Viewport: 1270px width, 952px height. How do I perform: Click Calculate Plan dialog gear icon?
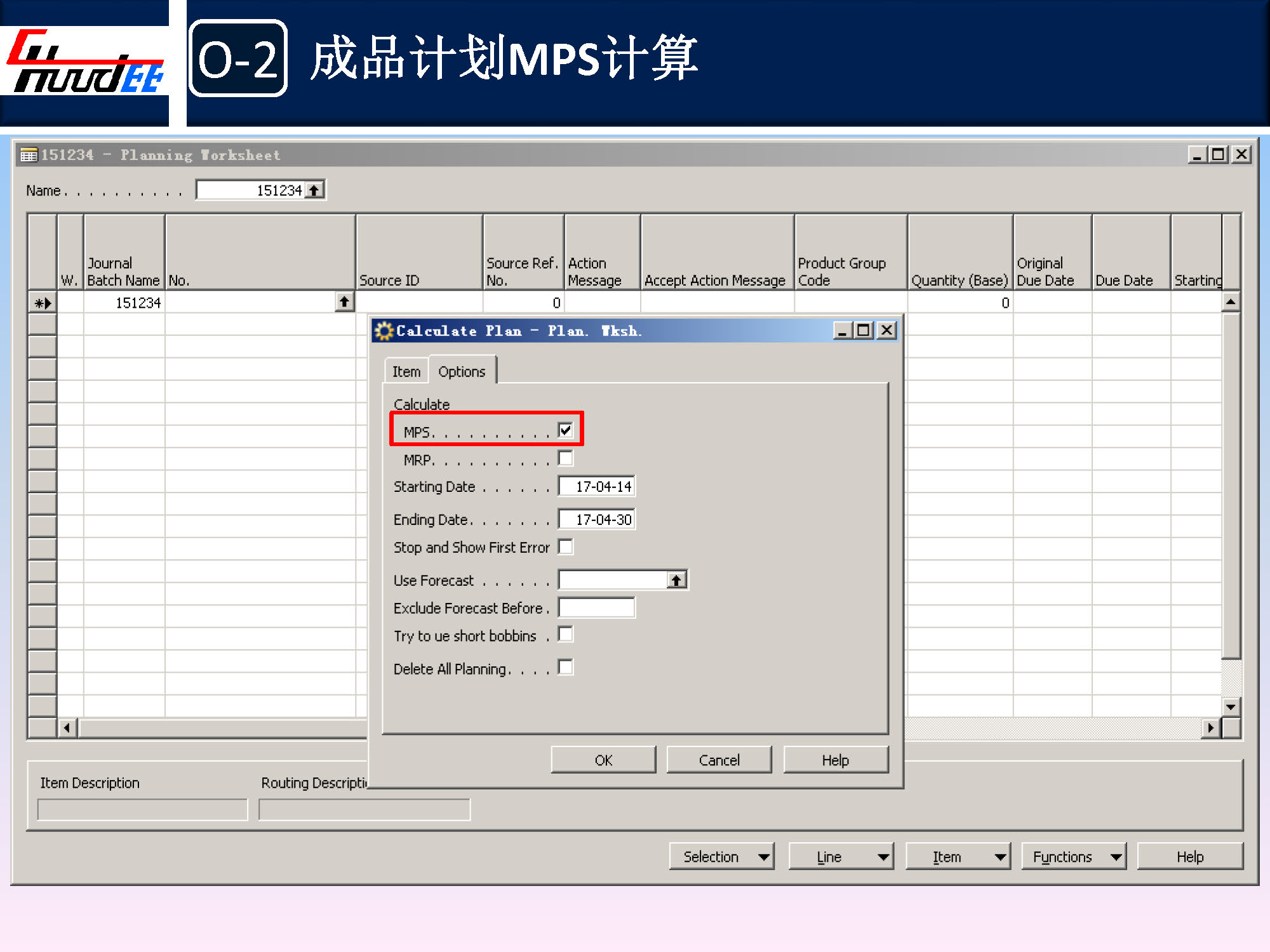pos(384,331)
